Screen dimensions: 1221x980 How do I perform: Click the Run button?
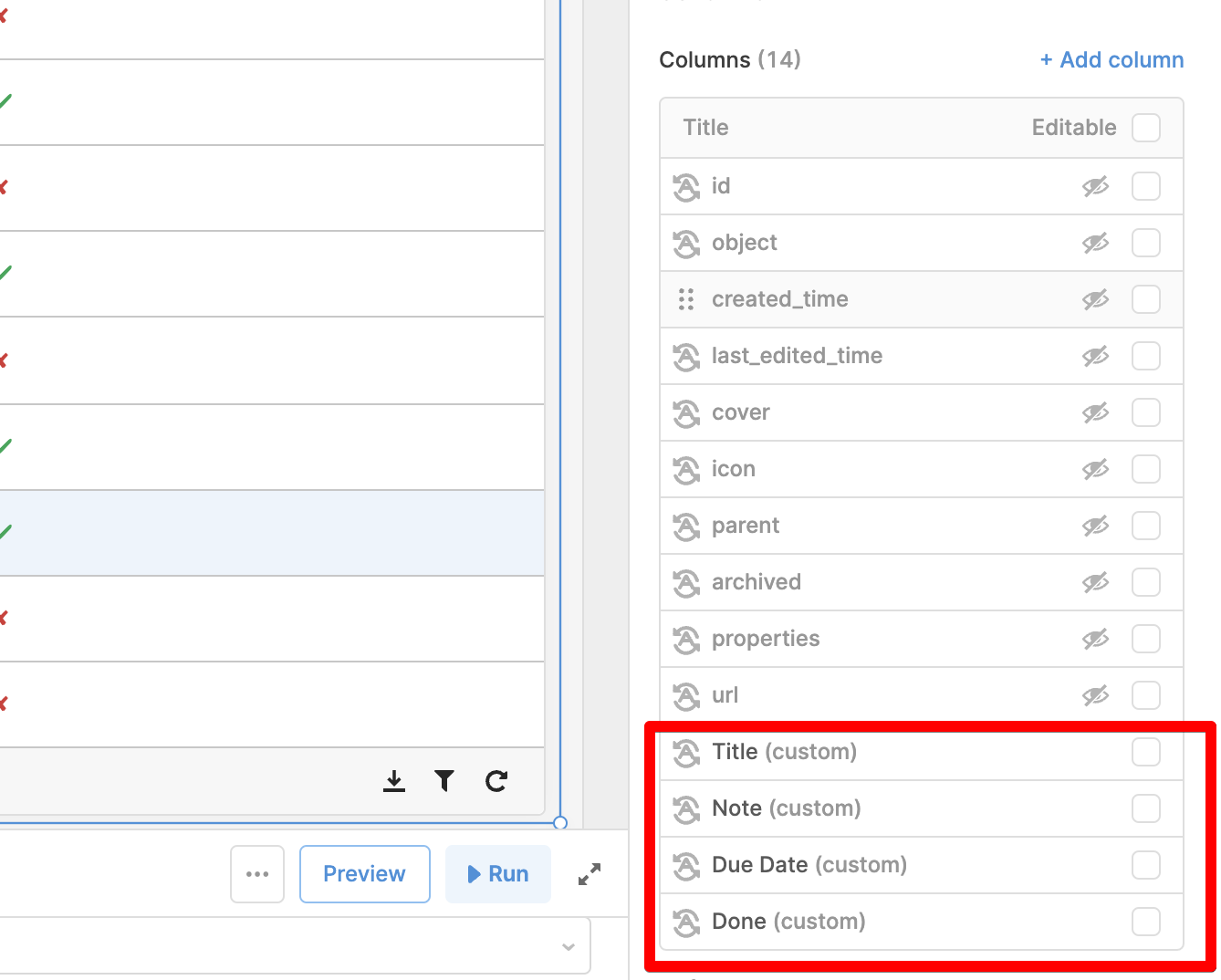click(498, 874)
